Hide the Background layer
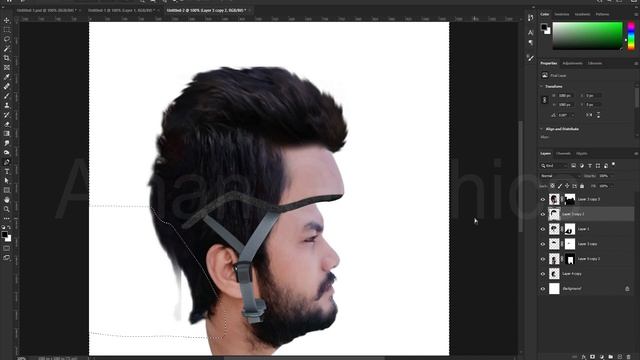Viewport: 640px width, 360px height. [x=543, y=289]
